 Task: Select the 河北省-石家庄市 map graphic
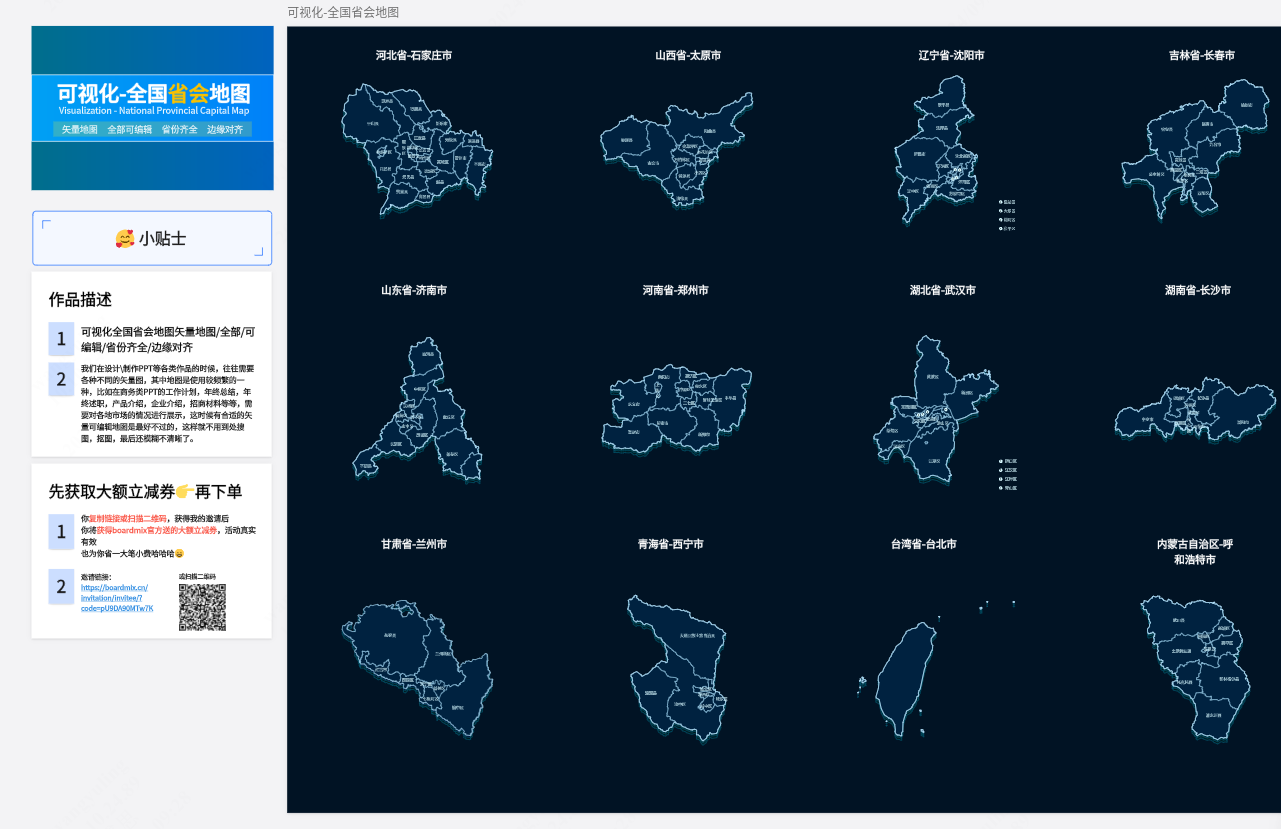(x=418, y=150)
